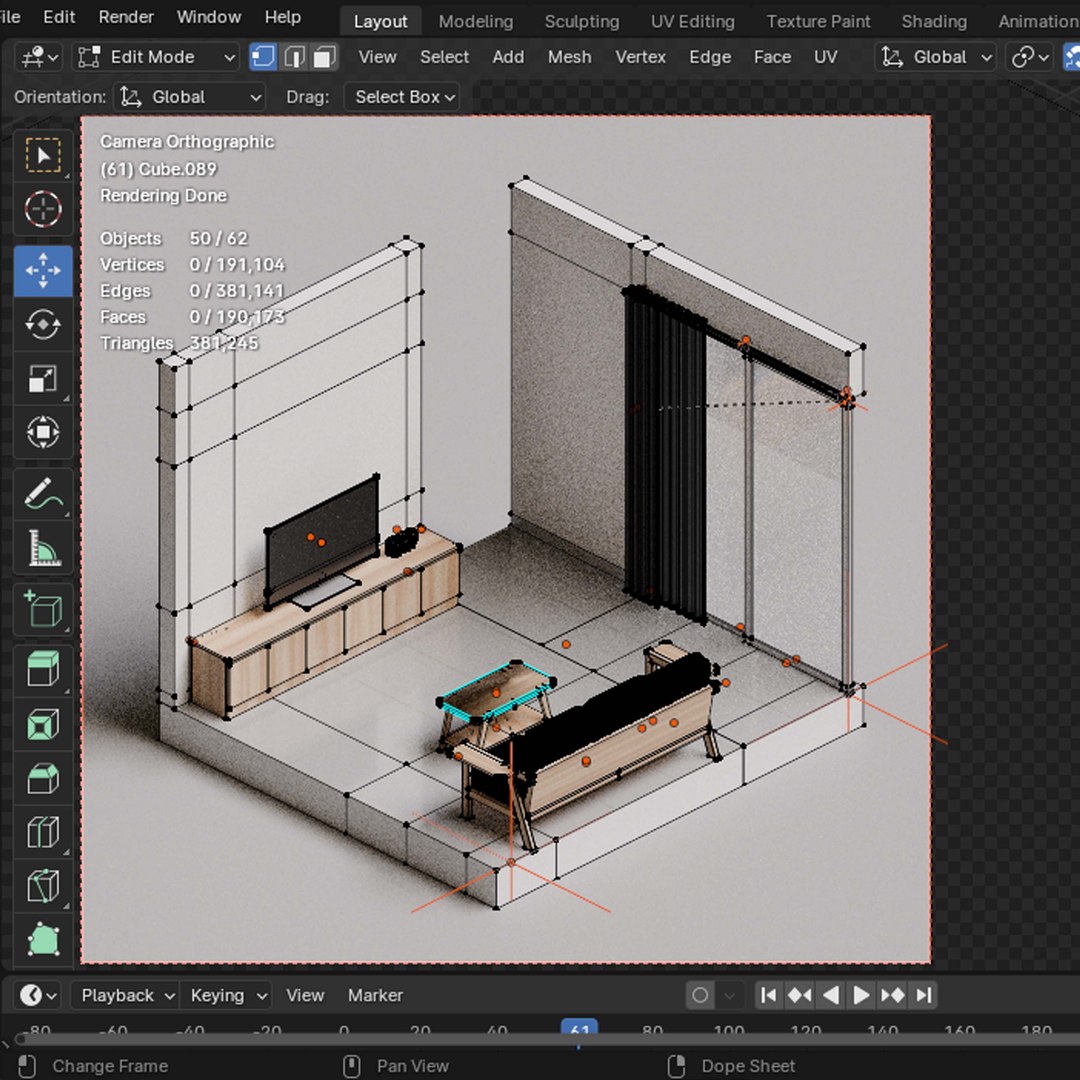
Task: Open the viewport View menu
Action: [x=377, y=57]
